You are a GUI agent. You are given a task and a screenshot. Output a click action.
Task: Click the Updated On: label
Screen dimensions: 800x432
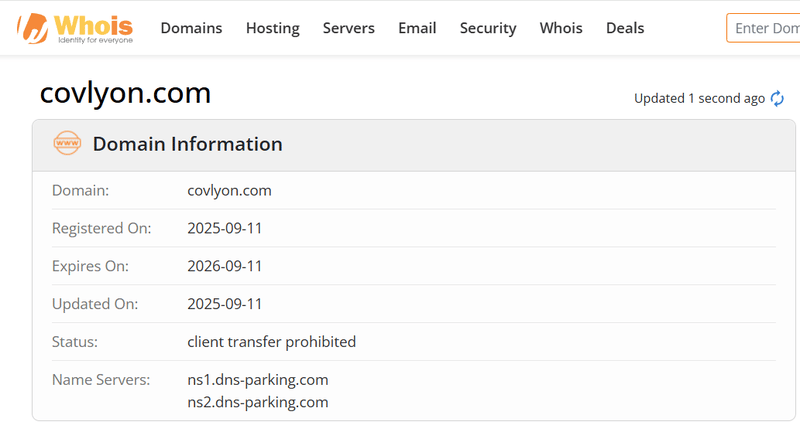[x=95, y=304]
